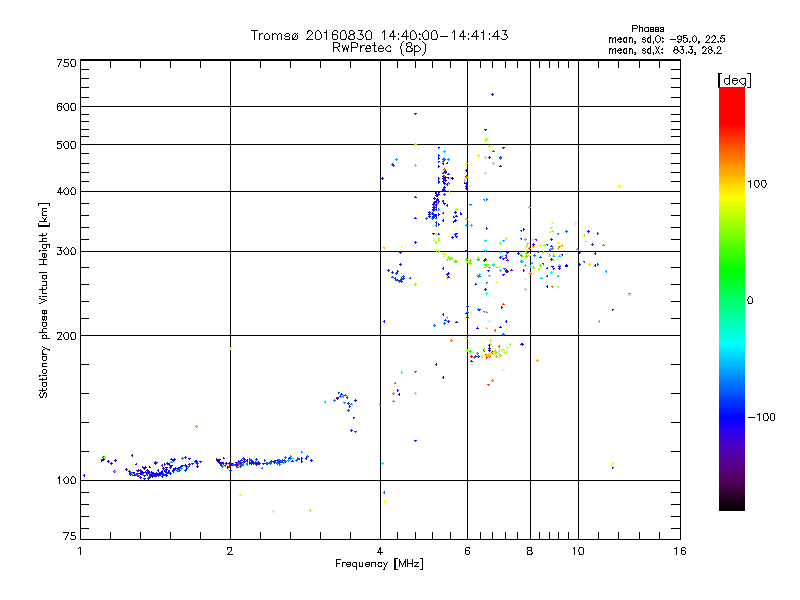Click the "mean, sd,X: 83.3, 28.2" text
The image size is (800, 600).
pyautogui.click(x=665, y=50)
